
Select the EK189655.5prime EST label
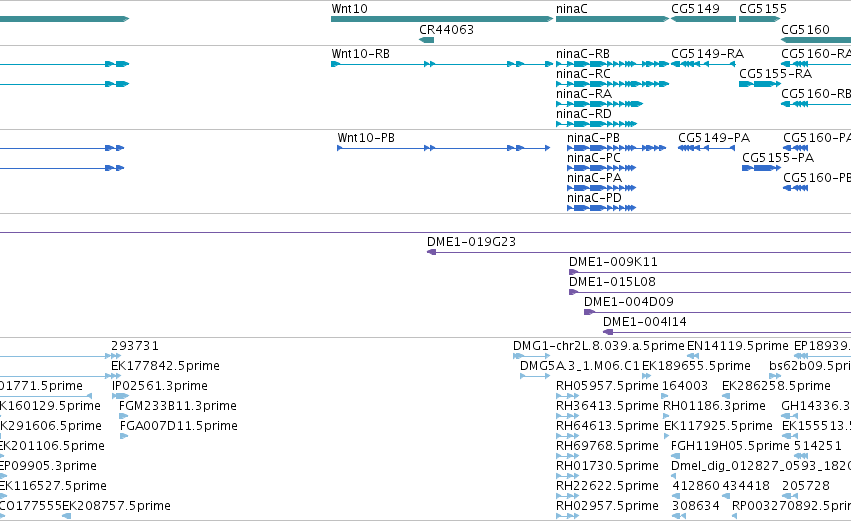coord(696,366)
